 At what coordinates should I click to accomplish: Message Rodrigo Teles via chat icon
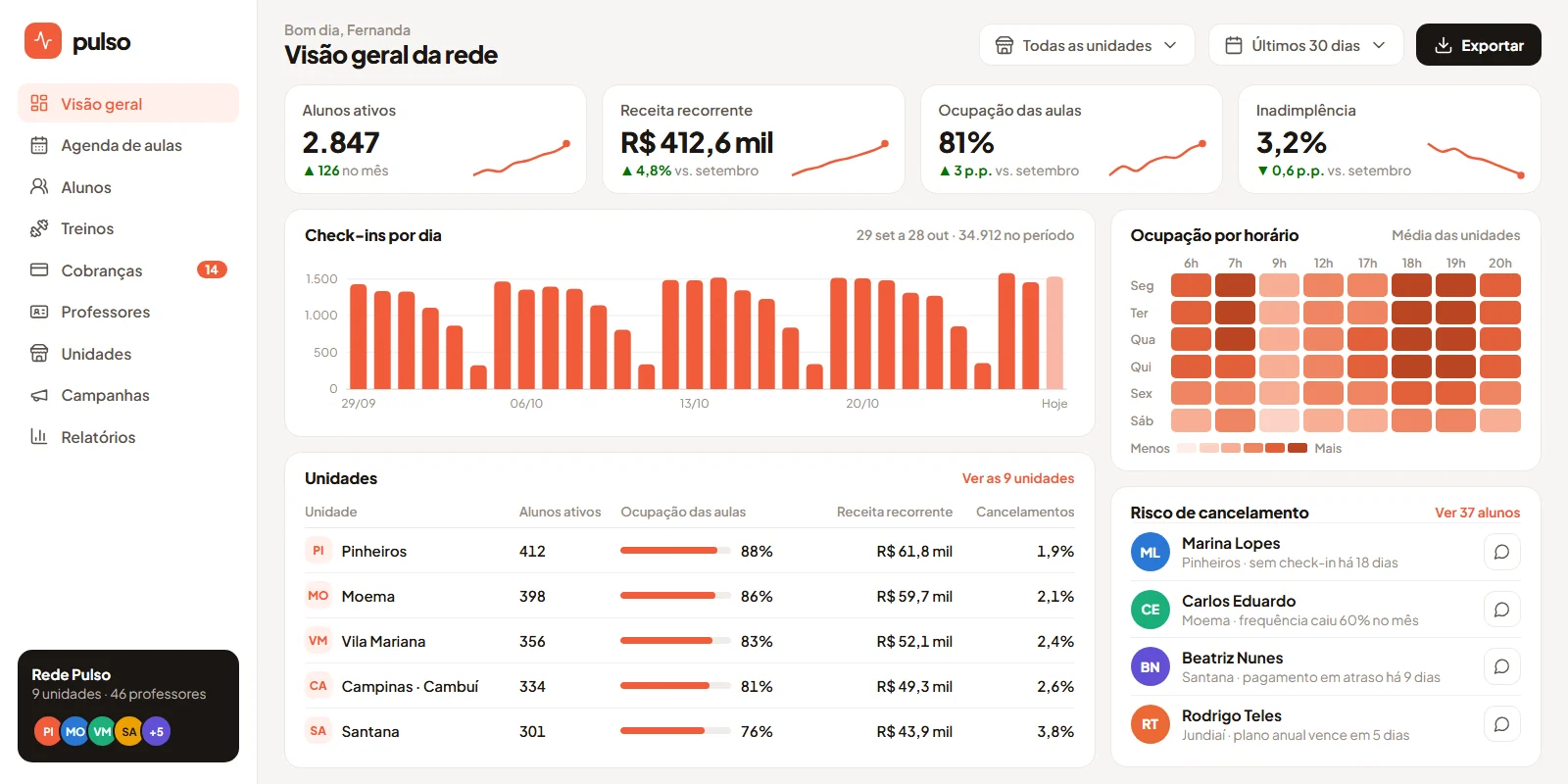[1501, 724]
